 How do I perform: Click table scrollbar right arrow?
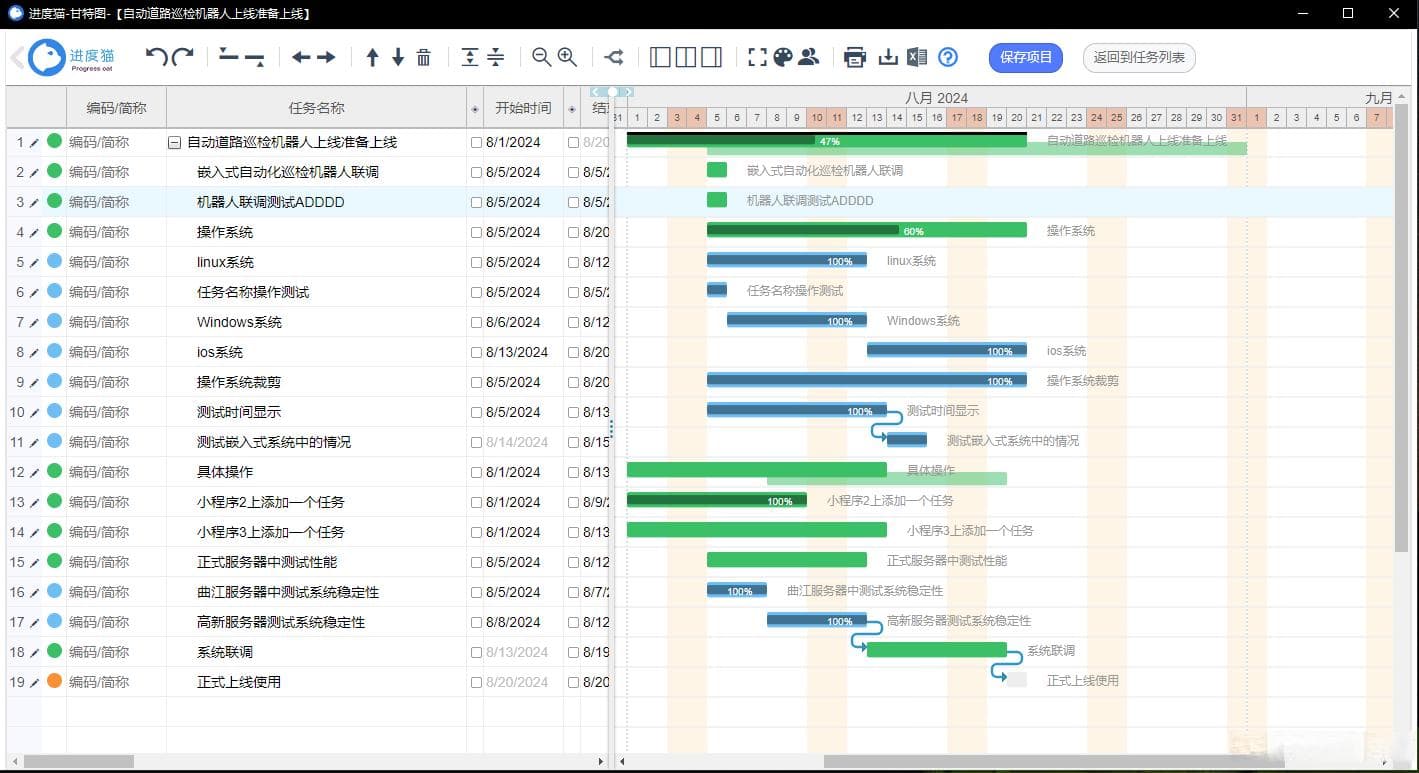(x=601, y=762)
